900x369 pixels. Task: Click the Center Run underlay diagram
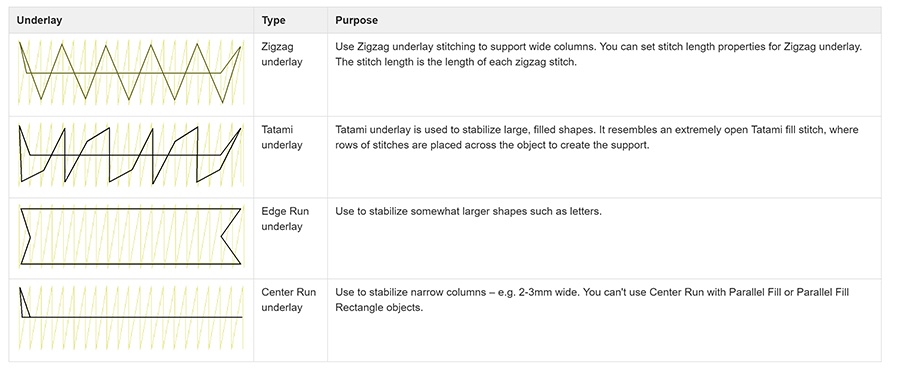point(130,317)
